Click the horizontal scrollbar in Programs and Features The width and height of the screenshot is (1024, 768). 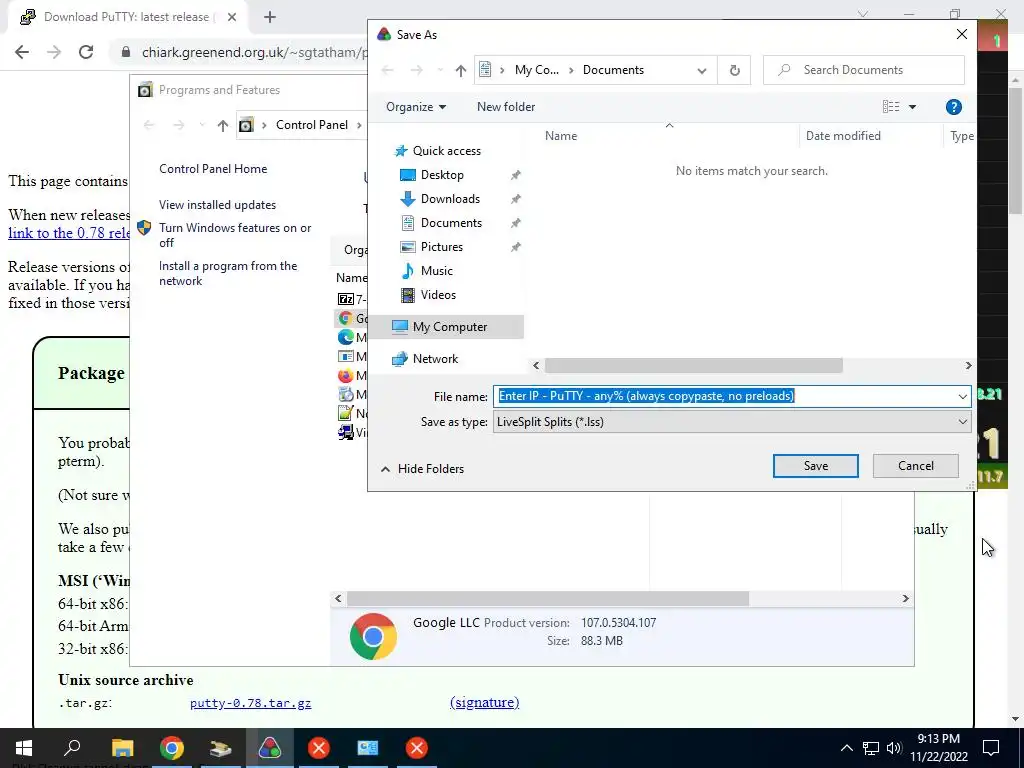[x=547, y=598]
